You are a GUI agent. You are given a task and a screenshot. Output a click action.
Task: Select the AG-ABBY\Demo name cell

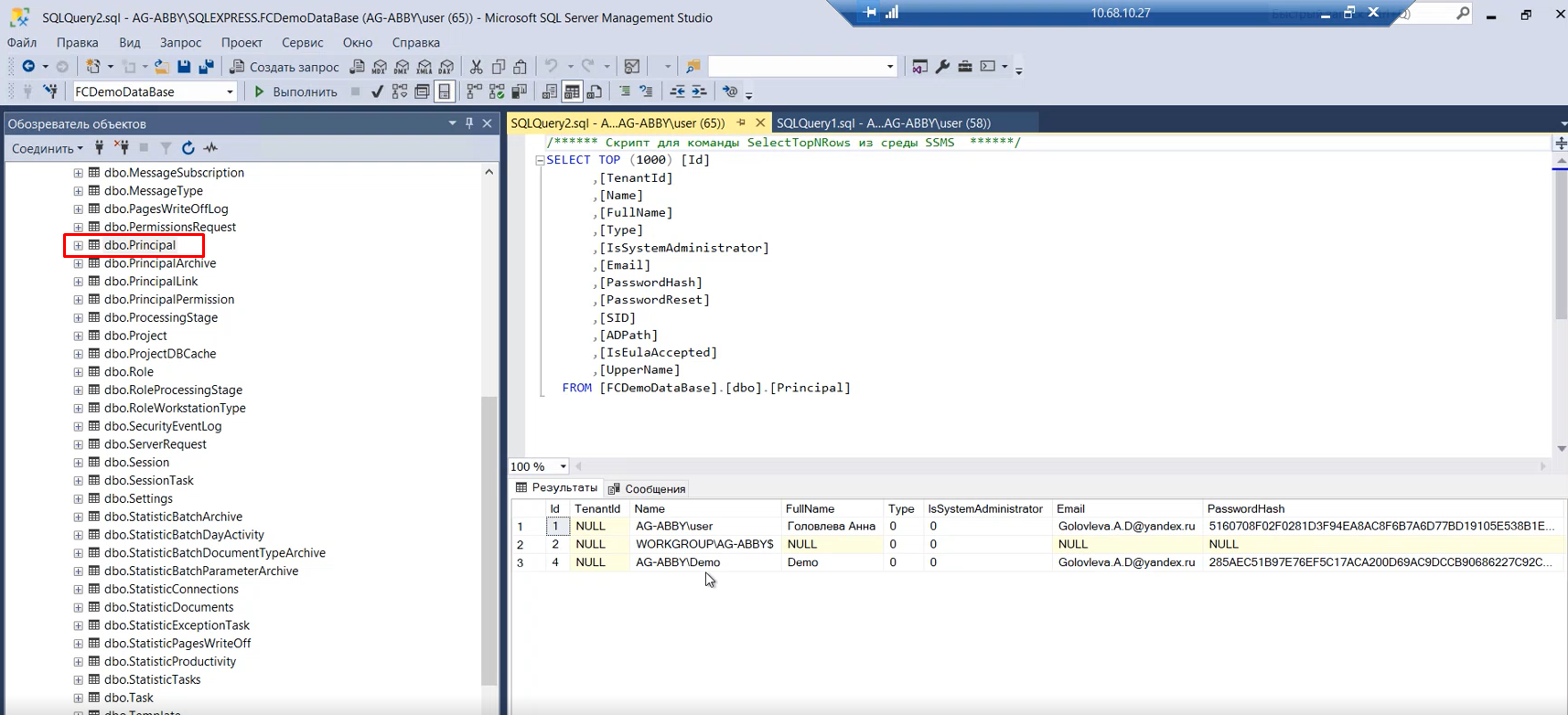tap(704, 562)
